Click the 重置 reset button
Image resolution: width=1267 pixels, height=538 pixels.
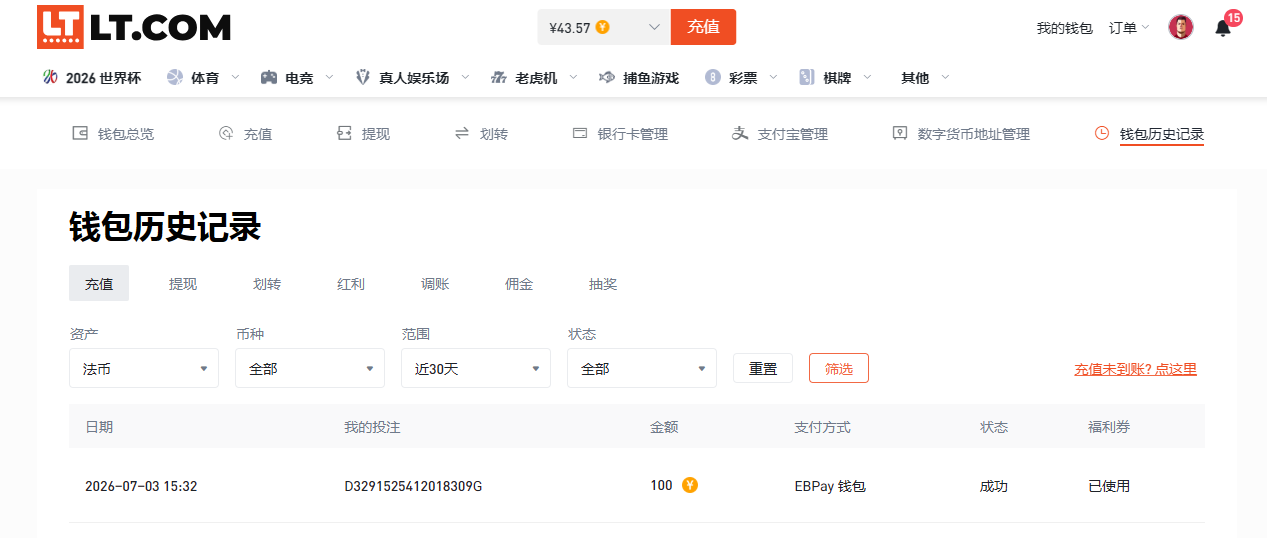click(763, 368)
